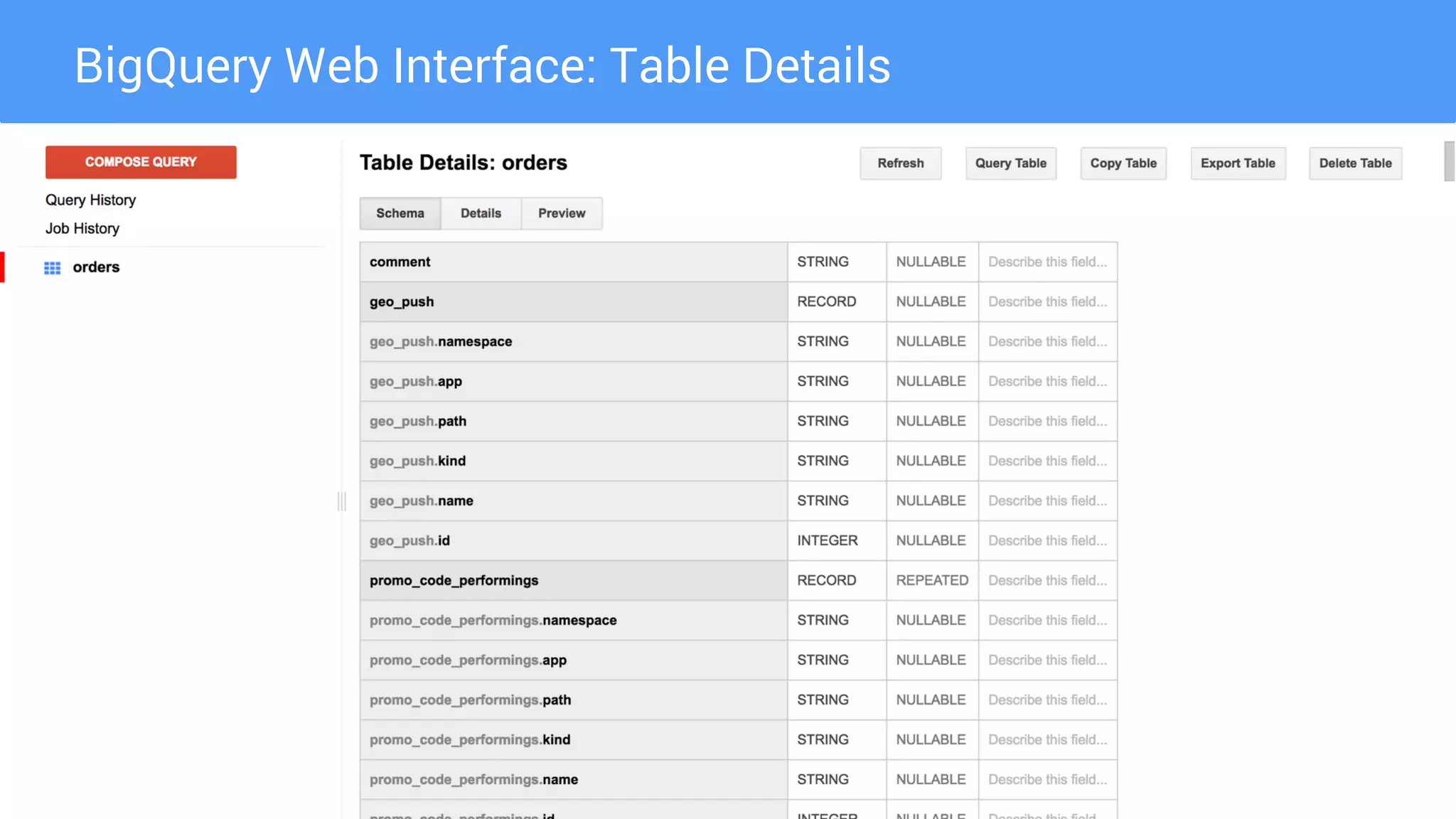Image resolution: width=1456 pixels, height=819 pixels.
Task: Click the comment field name
Action: tap(400, 262)
